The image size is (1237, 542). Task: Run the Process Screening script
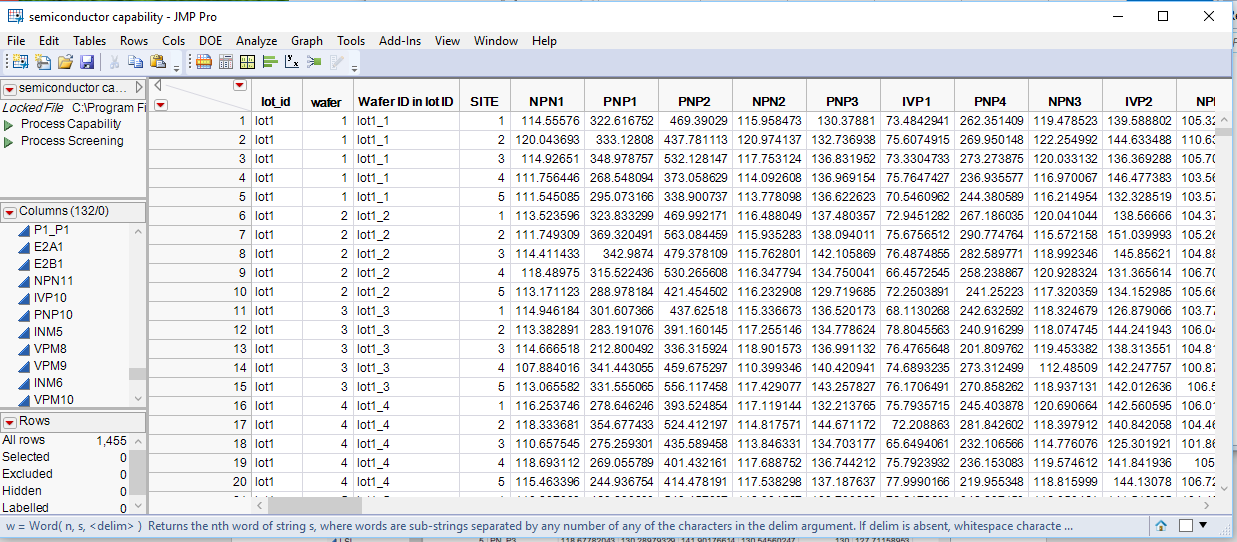coord(9,141)
